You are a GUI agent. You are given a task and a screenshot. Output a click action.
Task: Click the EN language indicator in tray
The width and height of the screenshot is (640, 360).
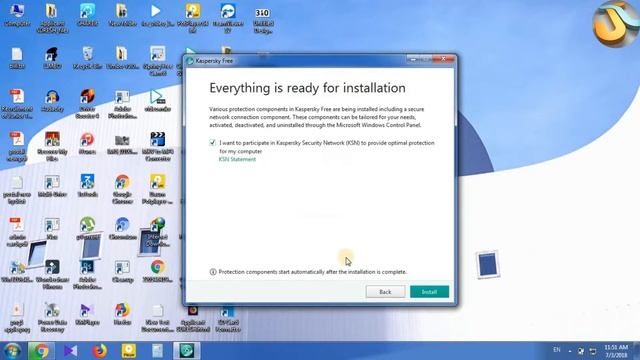(557, 350)
